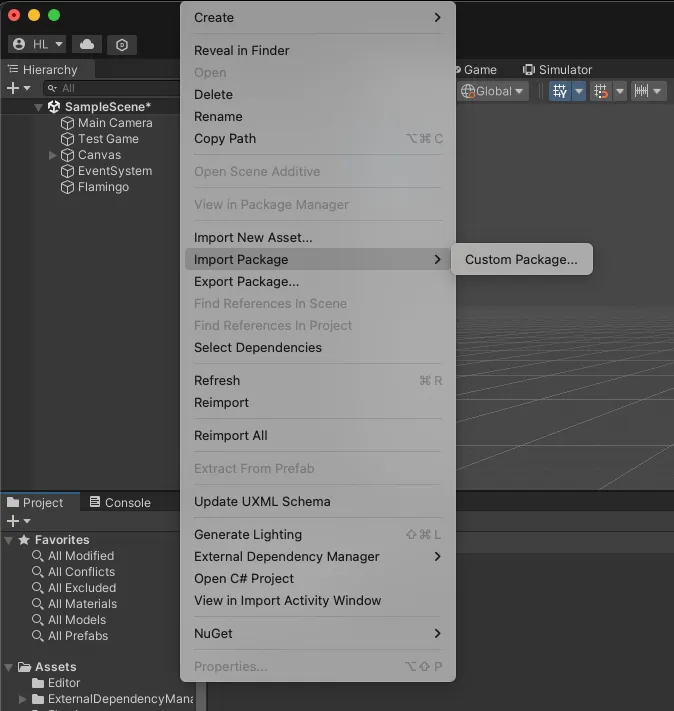This screenshot has width=674, height=711.
Task: Select the SampleScene Unity scene icon
Action: pos(54,107)
